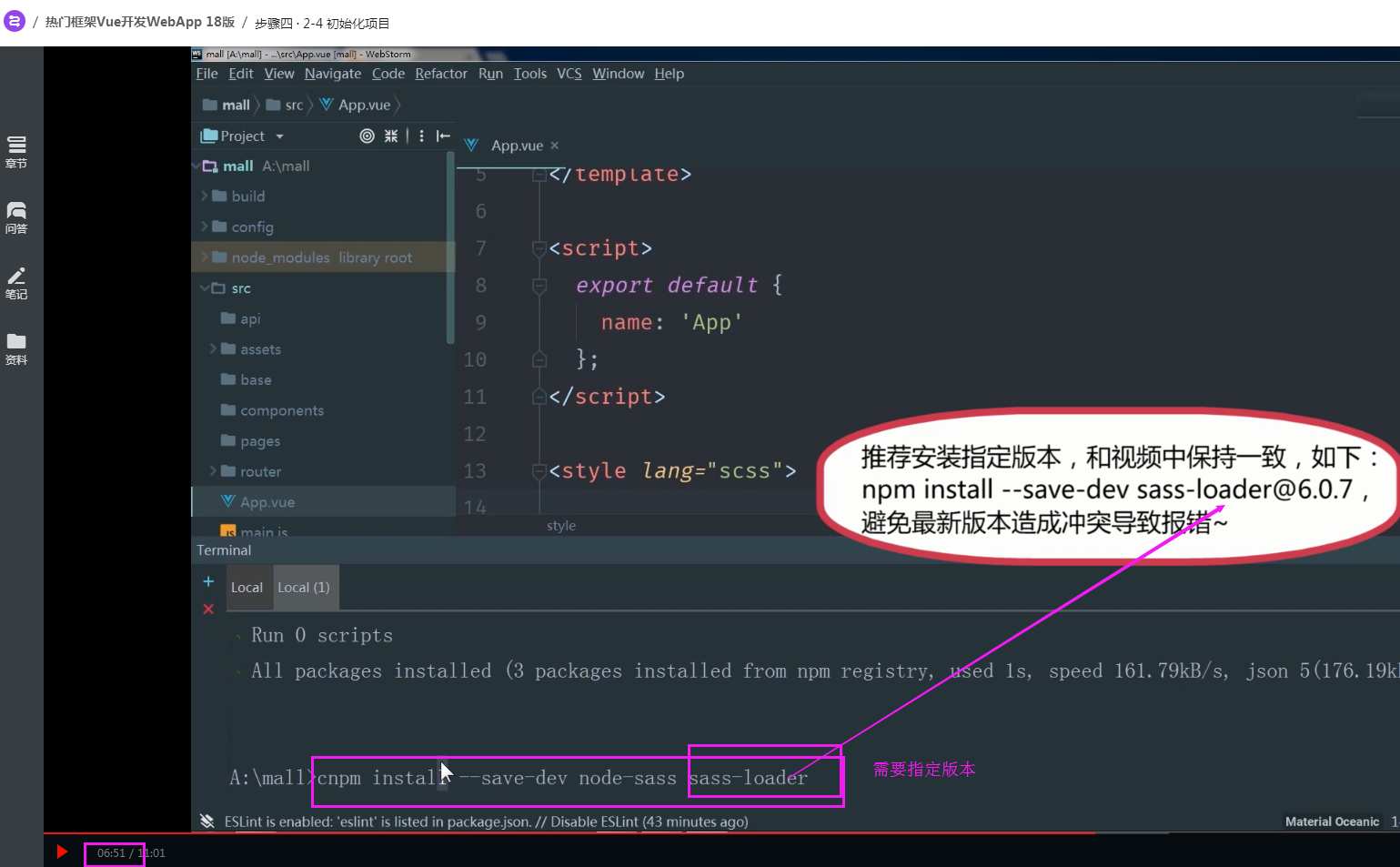Open the materials (资料) sidebar icon
Image resolution: width=1400 pixels, height=867 pixels.
[16, 348]
